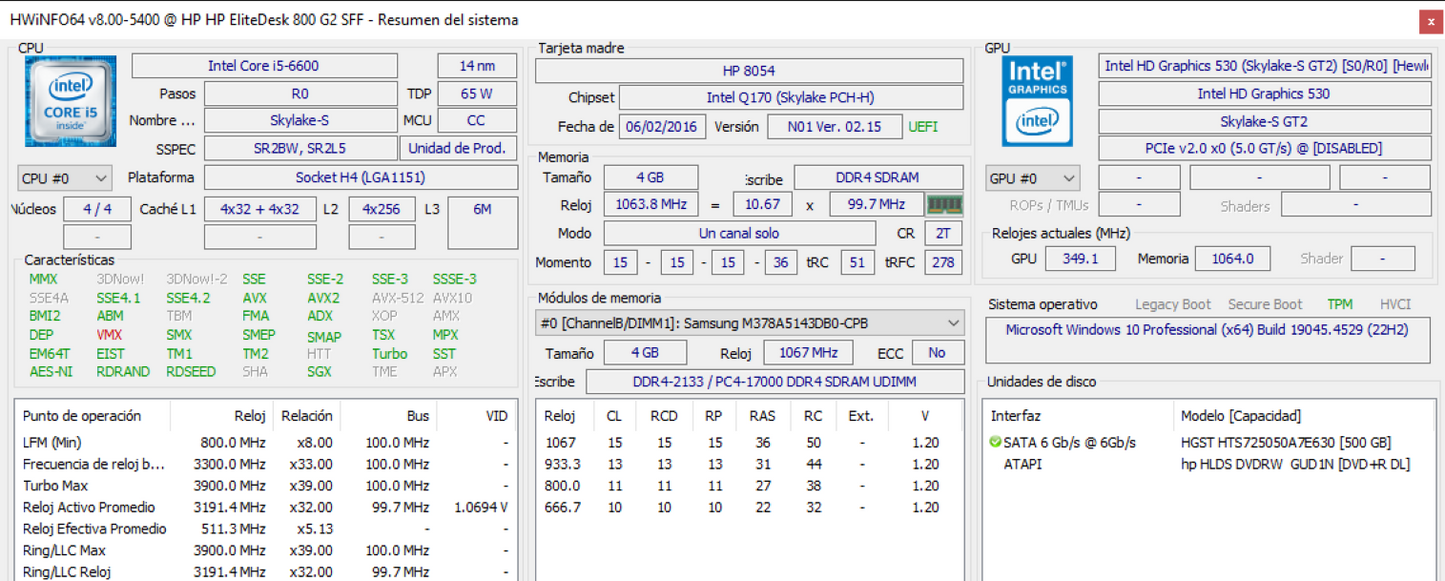Open the CPU #0 selector dropdown
Viewport: 1445px width, 581px height.
coord(64,177)
